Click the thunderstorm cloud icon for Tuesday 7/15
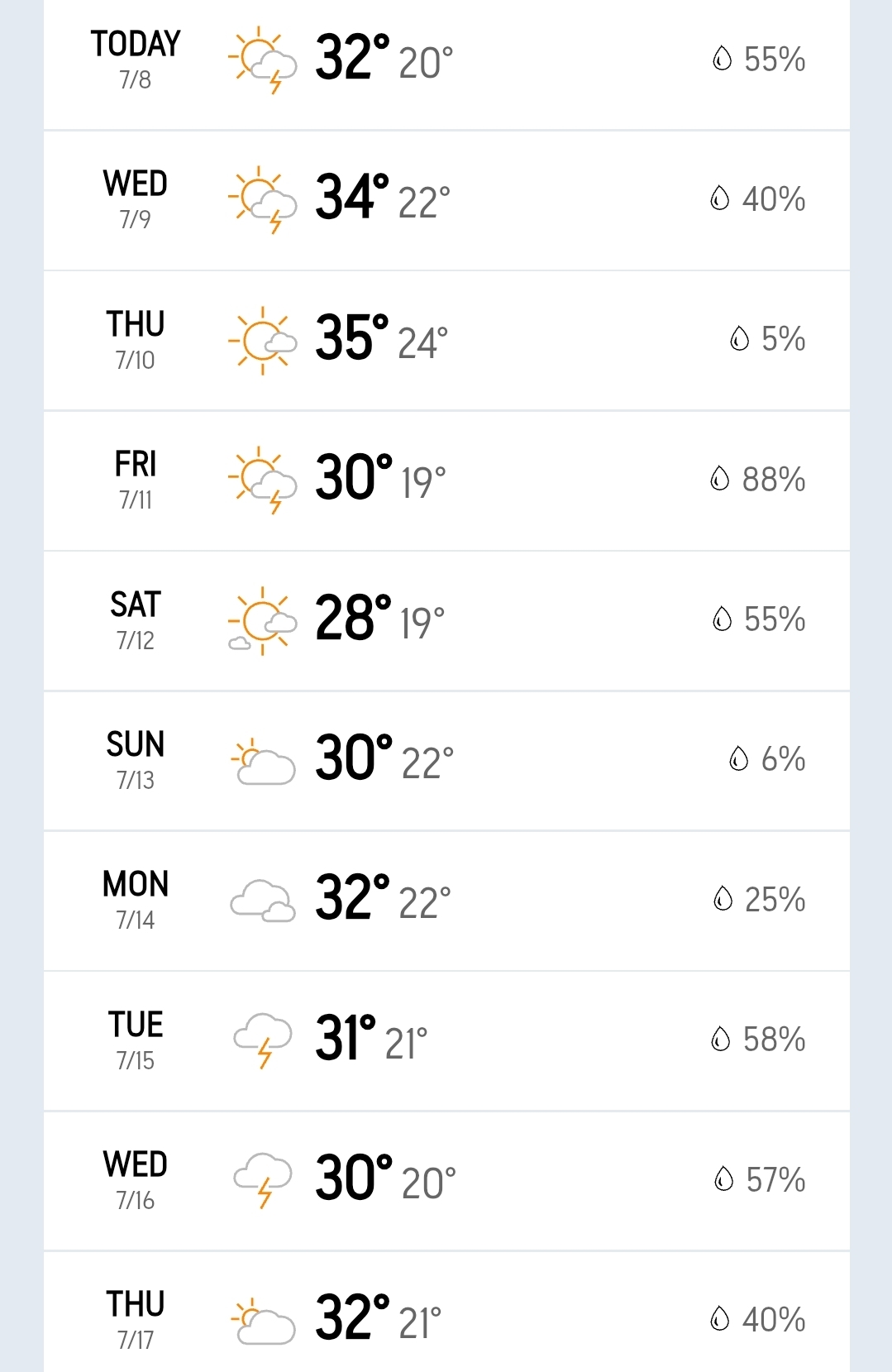 [263, 1040]
